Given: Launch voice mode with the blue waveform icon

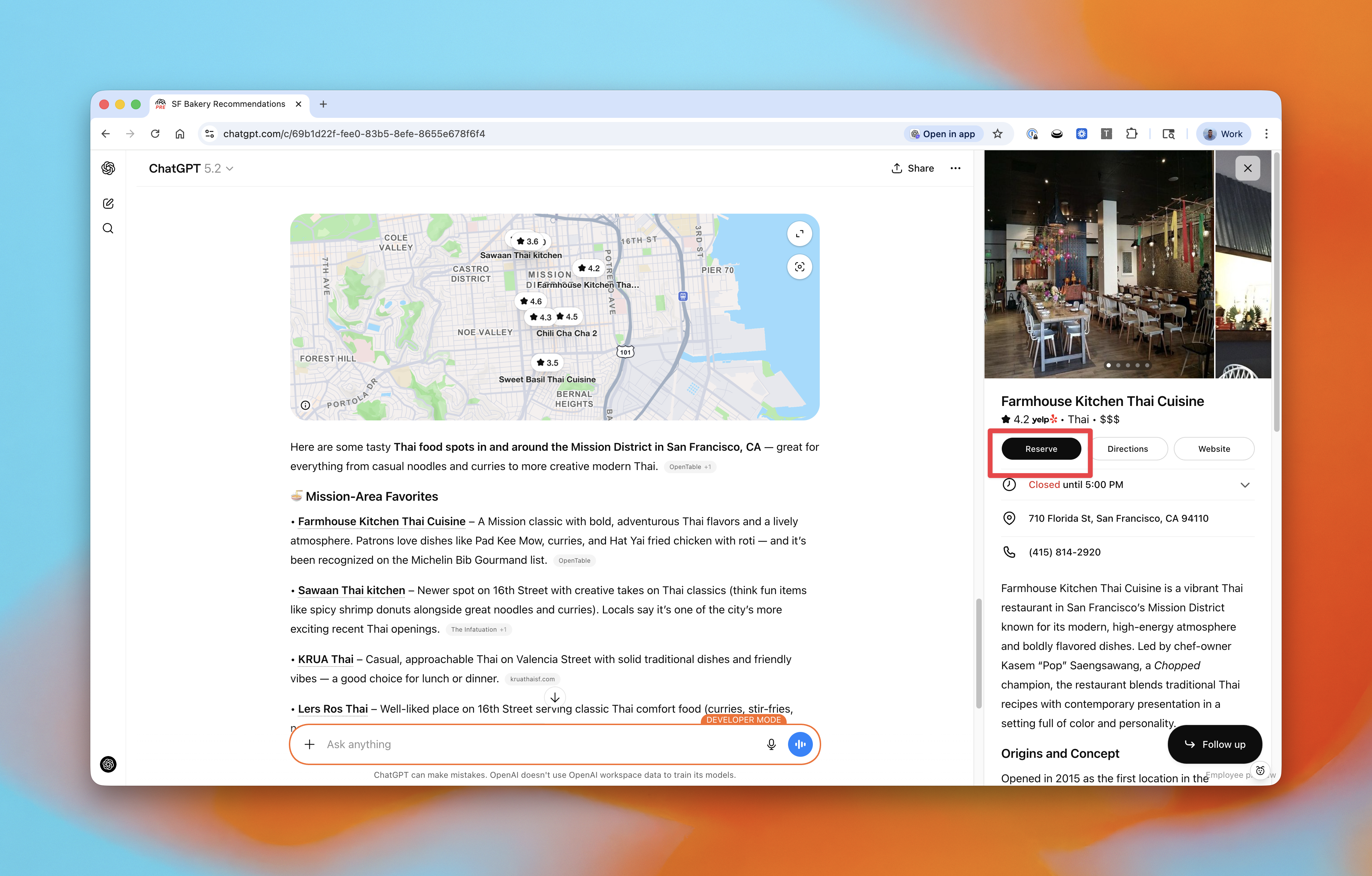Looking at the screenshot, I should coord(800,744).
